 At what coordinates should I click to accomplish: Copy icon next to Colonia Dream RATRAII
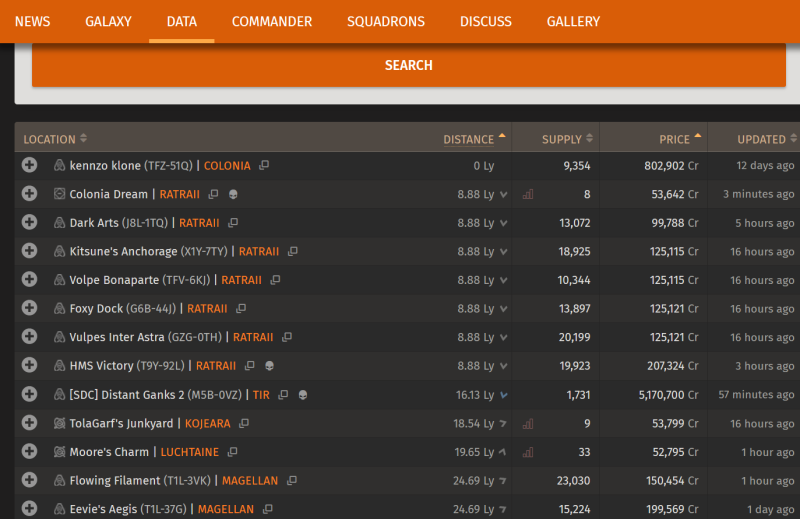click(x=213, y=194)
